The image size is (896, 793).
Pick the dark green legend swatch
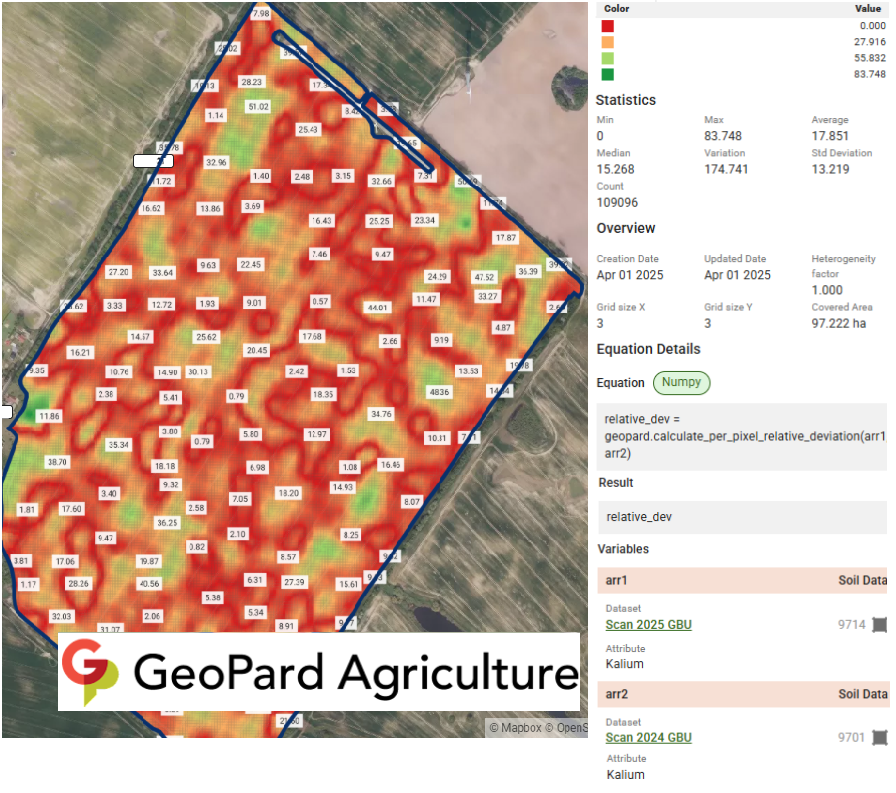(607, 74)
